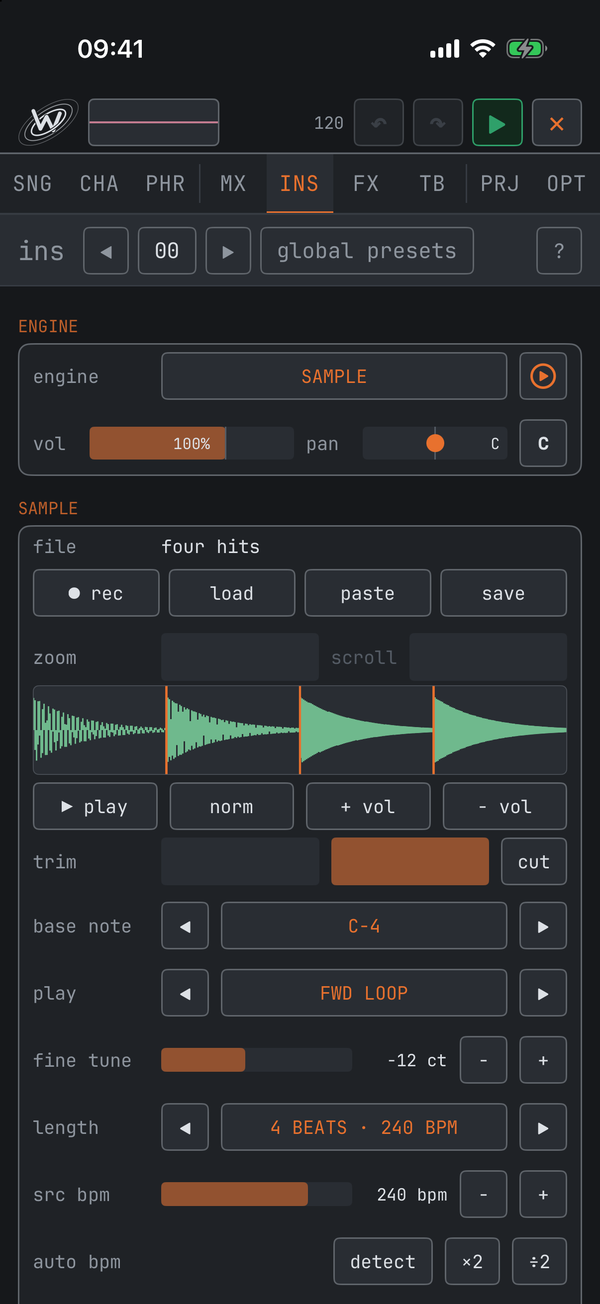Open the SAMPLE engine selector

[x=334, y=377]
